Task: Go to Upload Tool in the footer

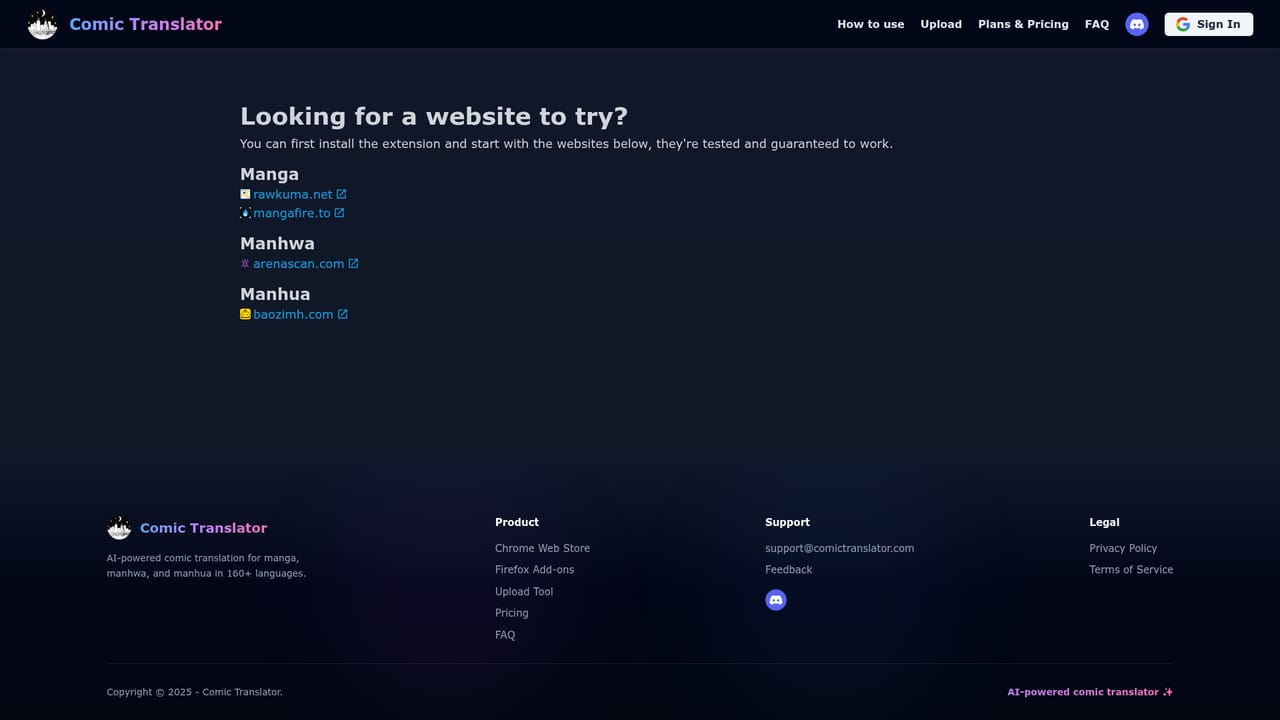Action: tap(524, 592)
